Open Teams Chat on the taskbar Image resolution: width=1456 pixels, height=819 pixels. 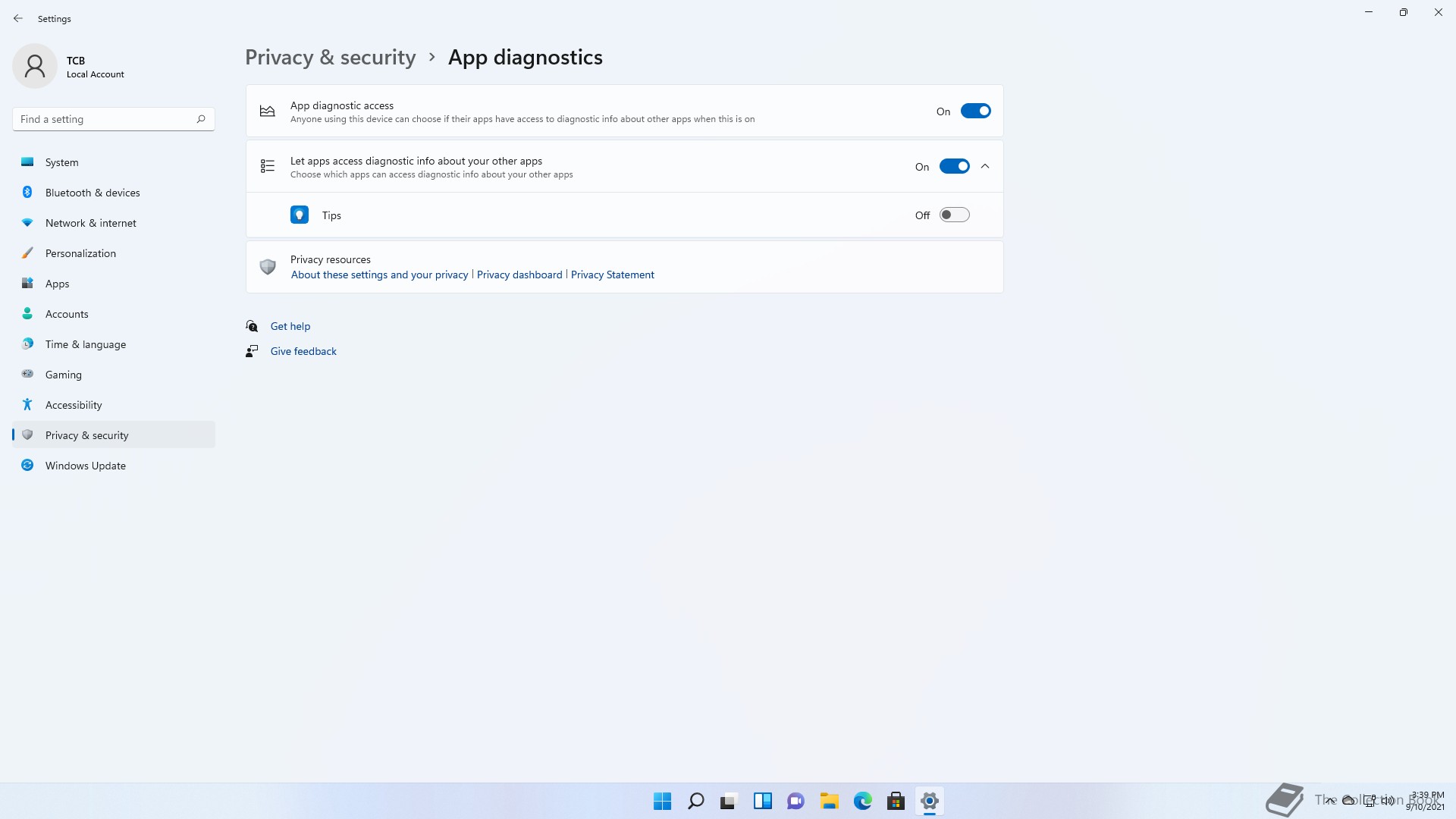point(795,801)
